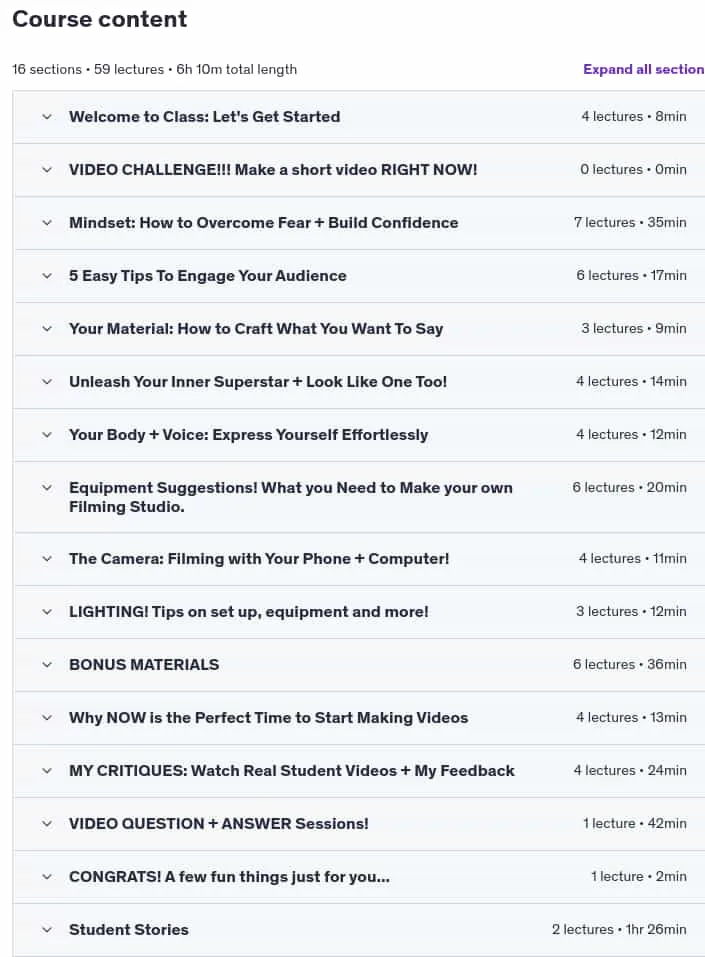Select VIDEO QUESTION + ANSWER Sessions heading
705x957 pixels.
coord(219,824)
